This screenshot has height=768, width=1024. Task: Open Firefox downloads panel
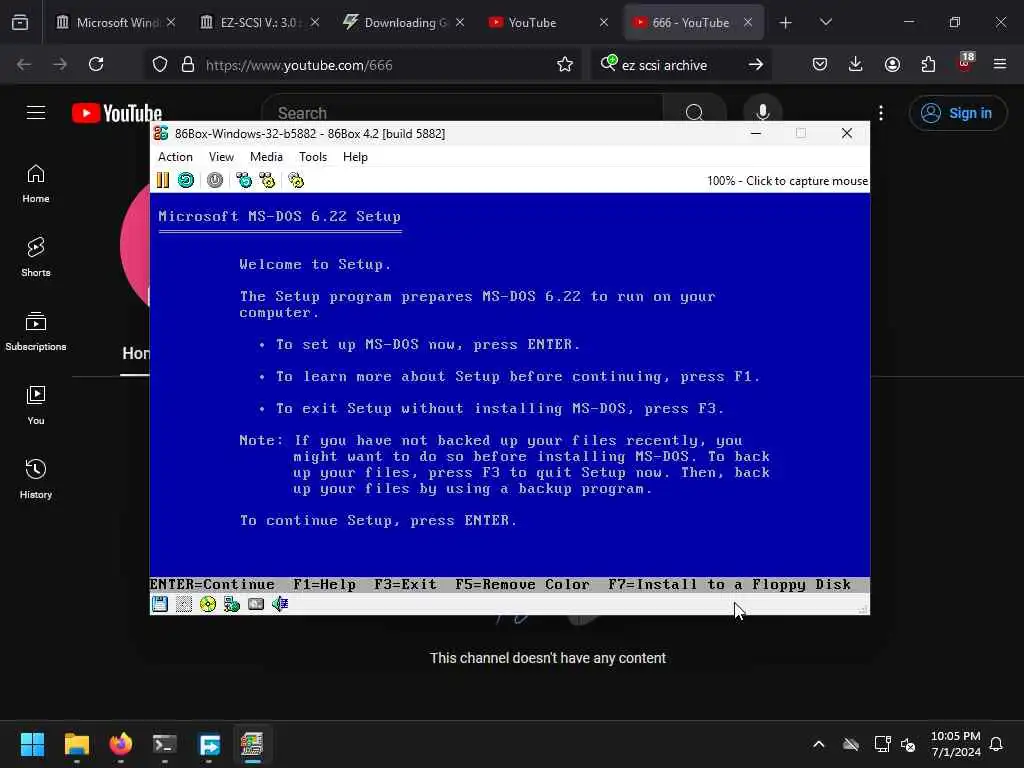(x=856, y=64)
